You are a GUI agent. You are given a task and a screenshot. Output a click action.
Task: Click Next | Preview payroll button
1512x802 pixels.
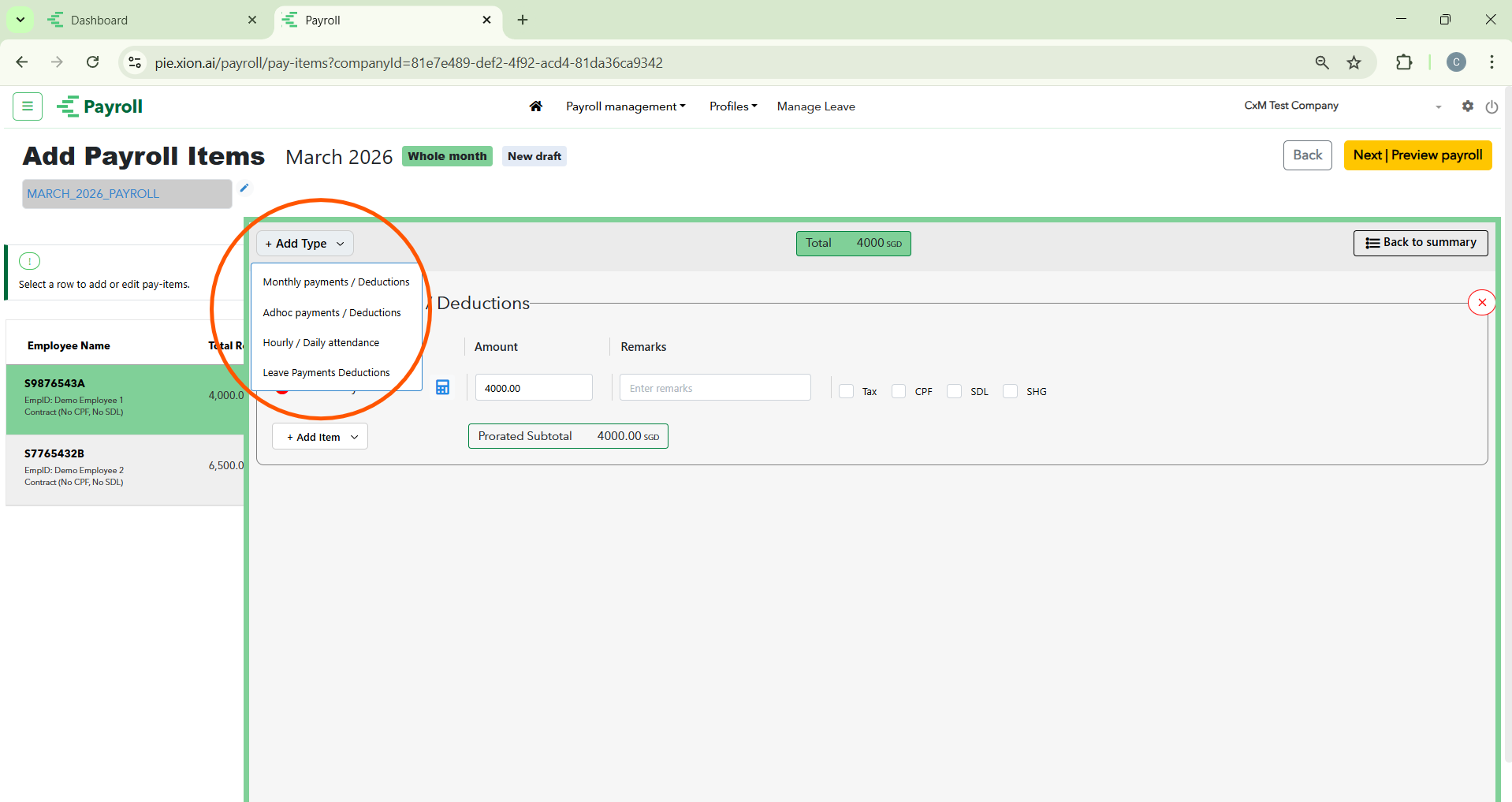(x=1417, y=155)
